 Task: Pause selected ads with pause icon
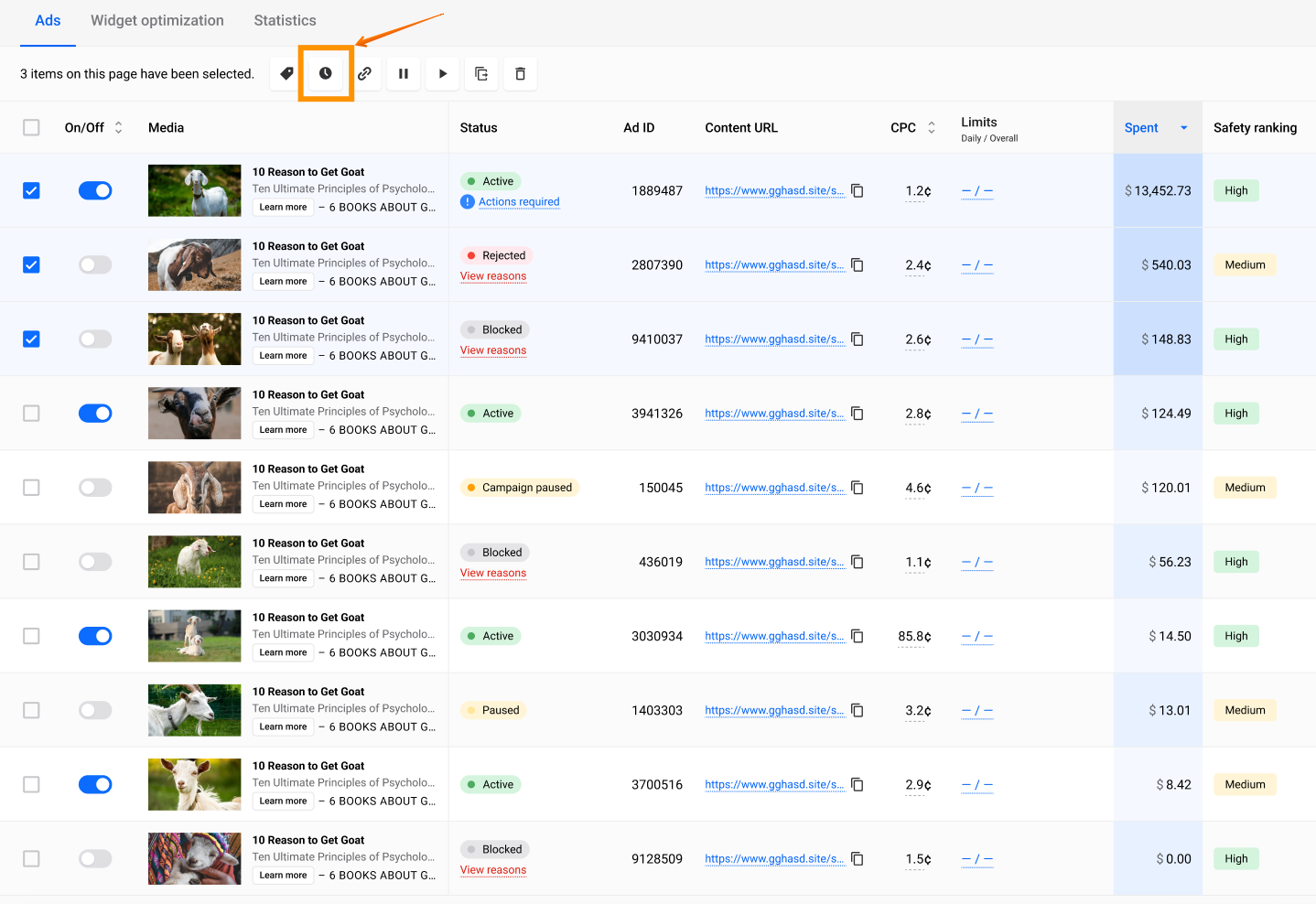404,74
